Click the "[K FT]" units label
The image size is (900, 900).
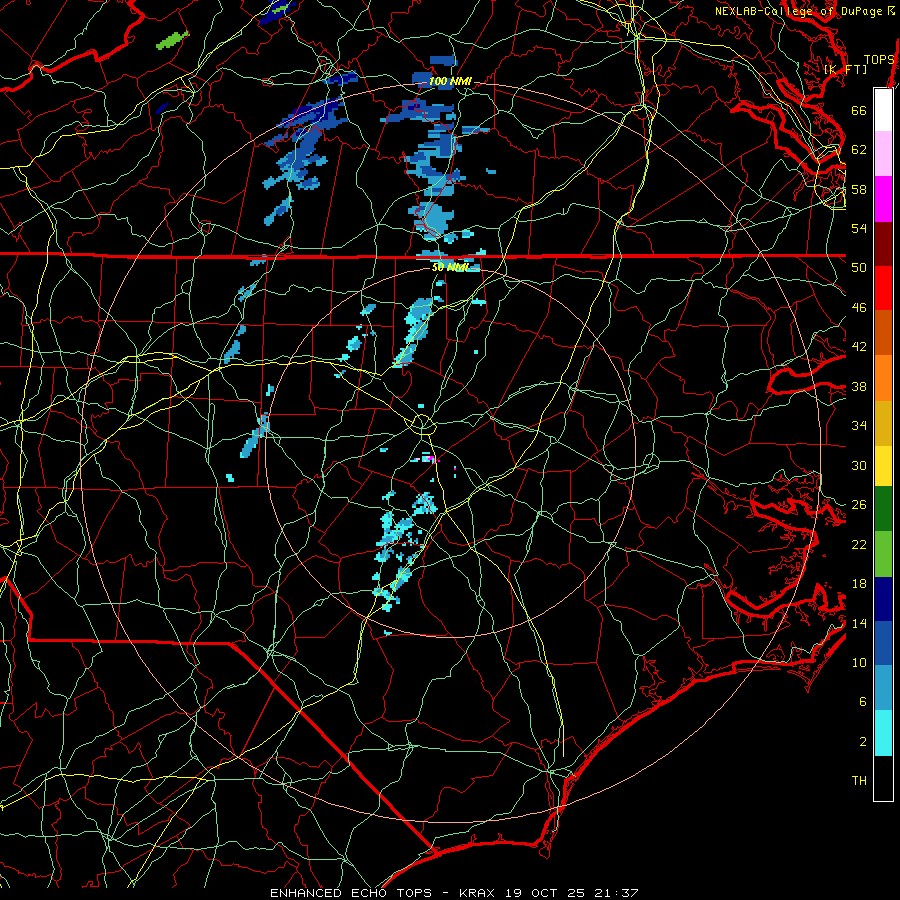845,69
